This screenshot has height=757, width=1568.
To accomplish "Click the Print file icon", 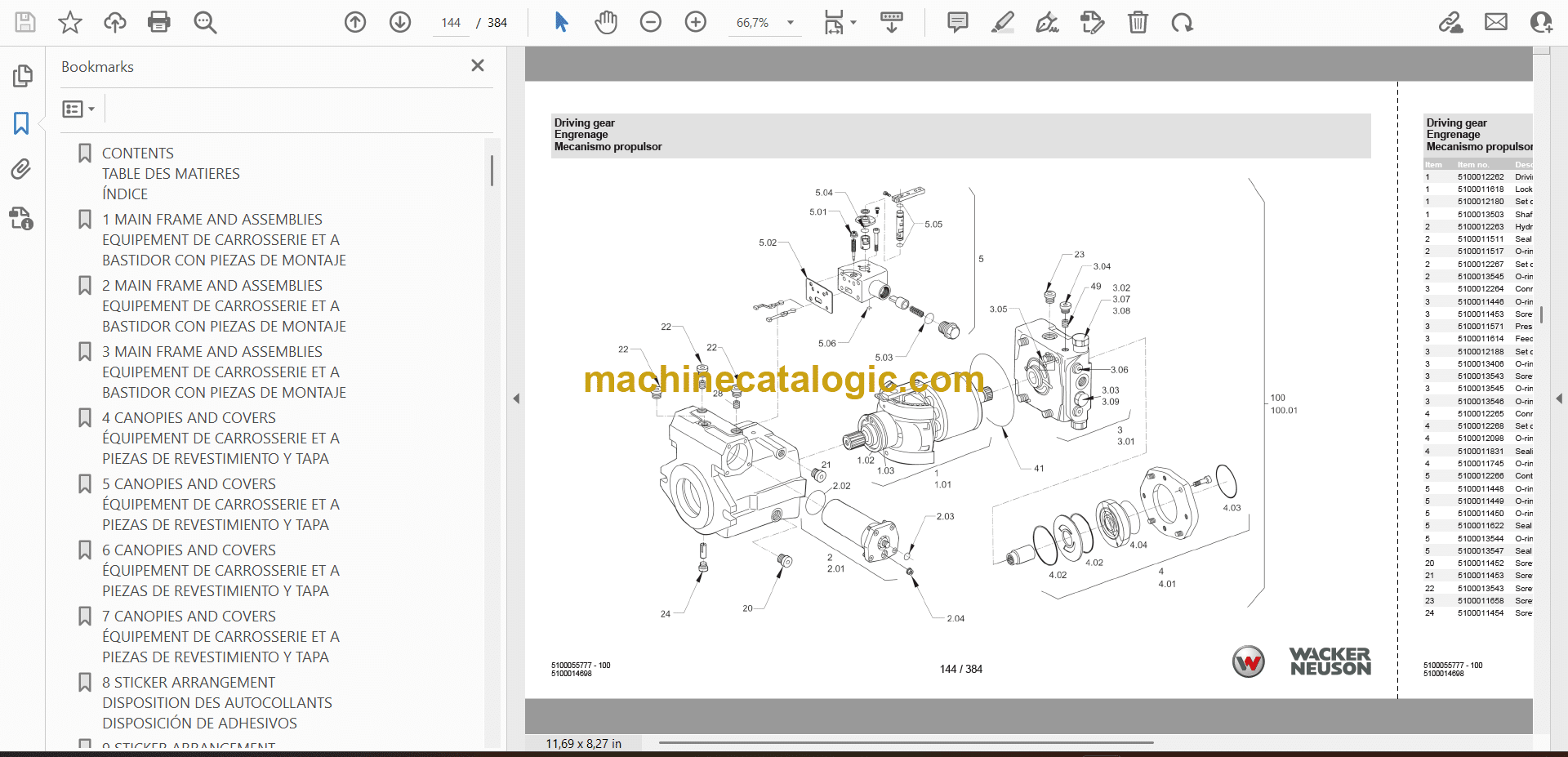I will click(159, 22).
